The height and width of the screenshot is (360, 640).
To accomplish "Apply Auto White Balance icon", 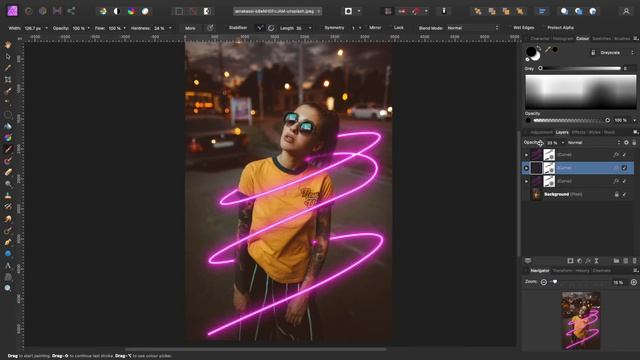I will [x=145, y=11].
